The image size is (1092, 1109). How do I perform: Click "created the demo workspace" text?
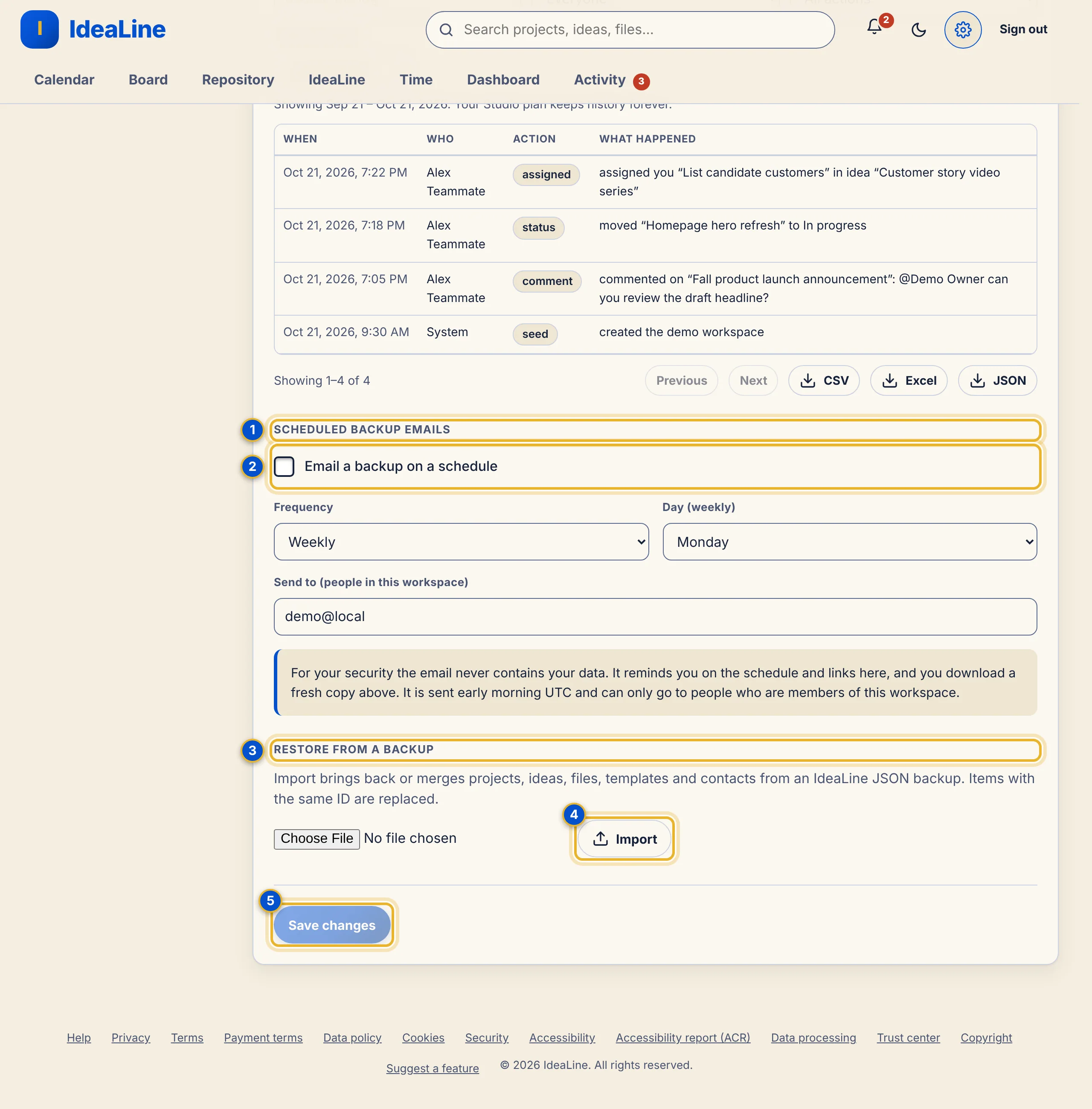click(681, 332)
